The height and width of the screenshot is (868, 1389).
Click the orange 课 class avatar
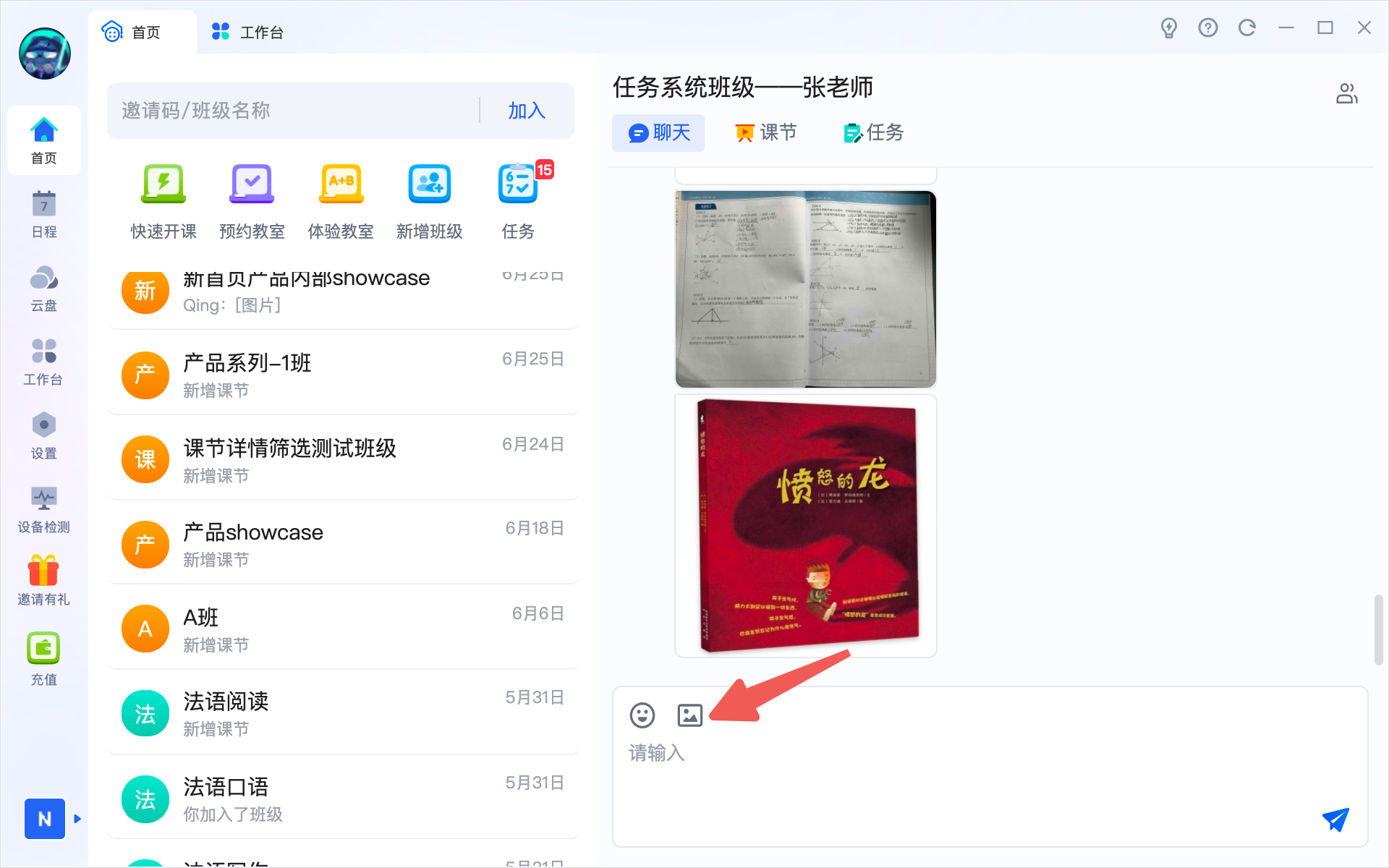pos(145,459)
